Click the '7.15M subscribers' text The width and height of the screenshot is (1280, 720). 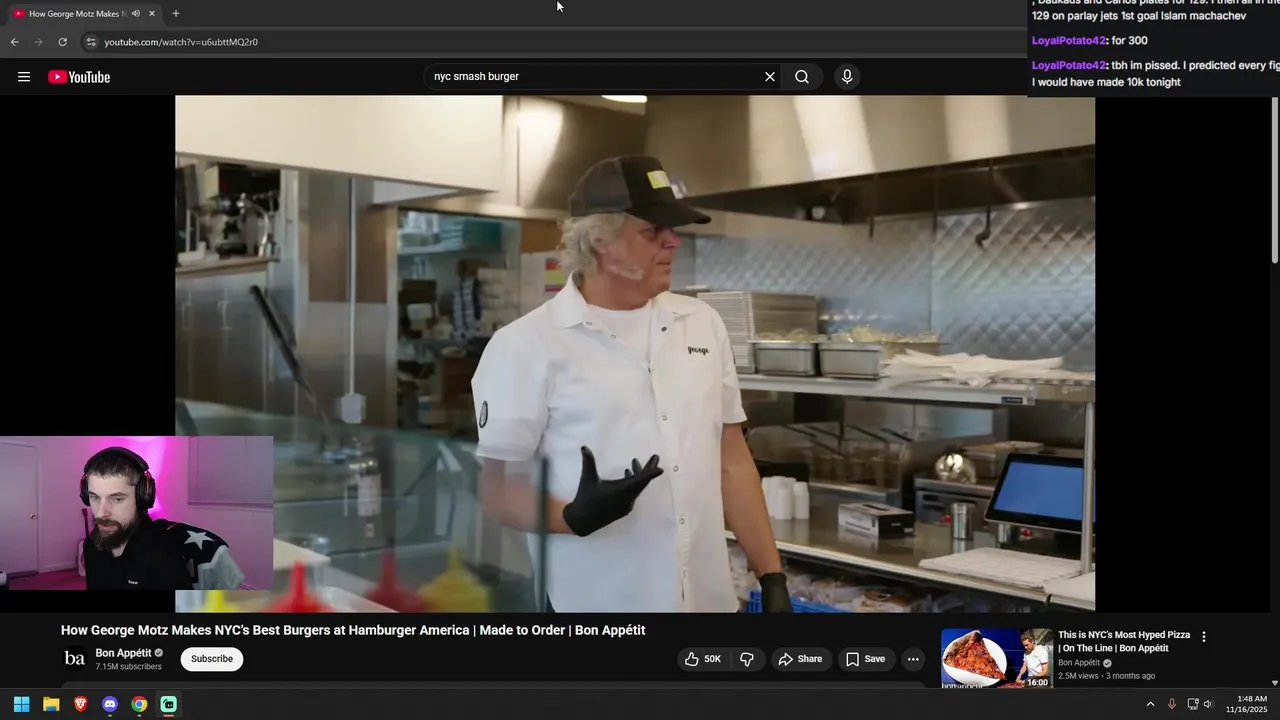[x=128, y=667]
